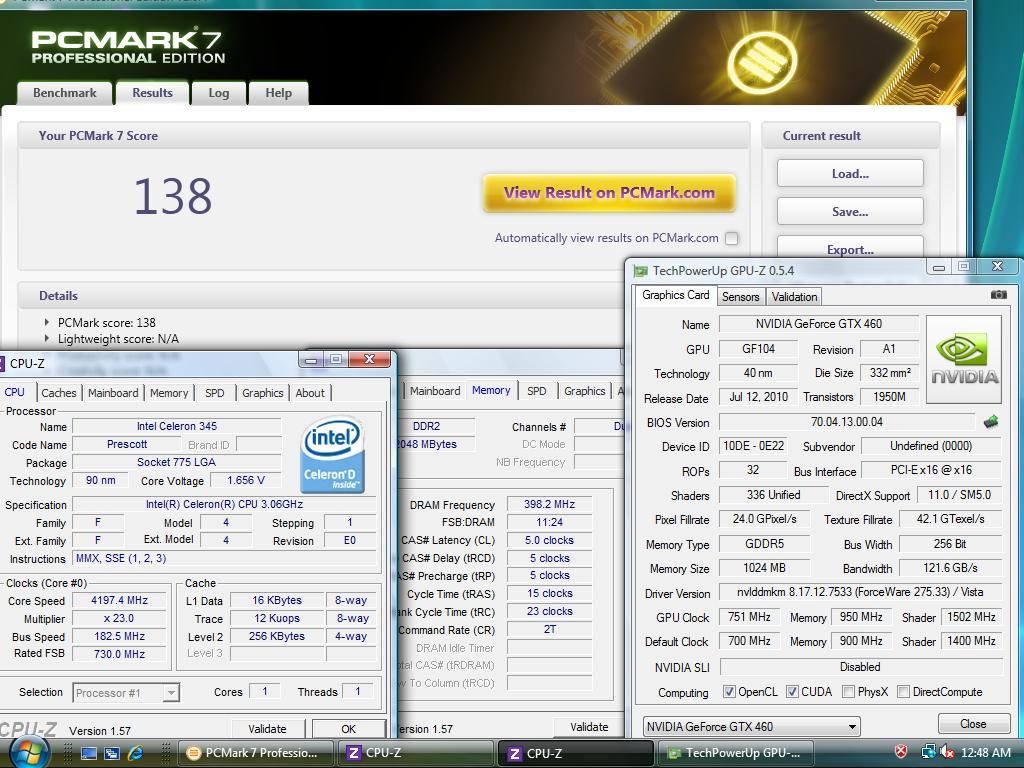Click OK in the front CPU-Z window
The width and height of the screenshot is (1024, 768).
coord(349,729)
